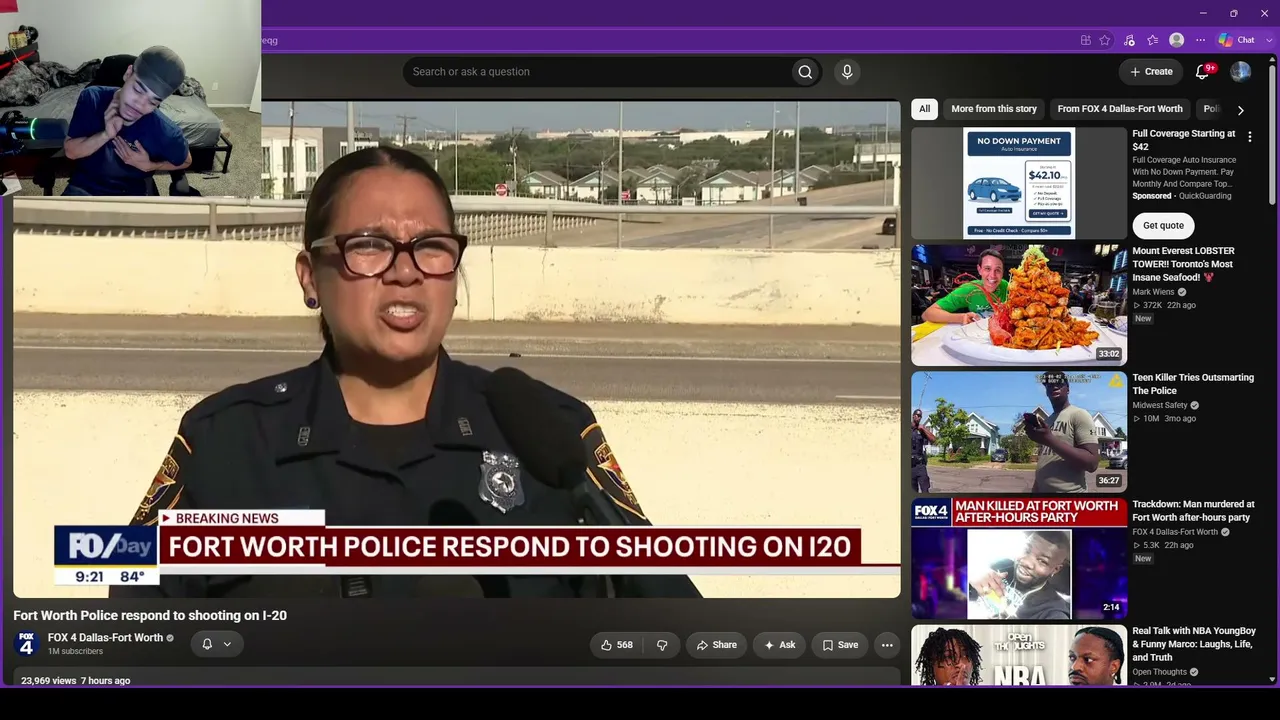The width and height of the screenshot is (1280, 720).
Task: Click the music media toolbar icon
Action: [1129, 40]
